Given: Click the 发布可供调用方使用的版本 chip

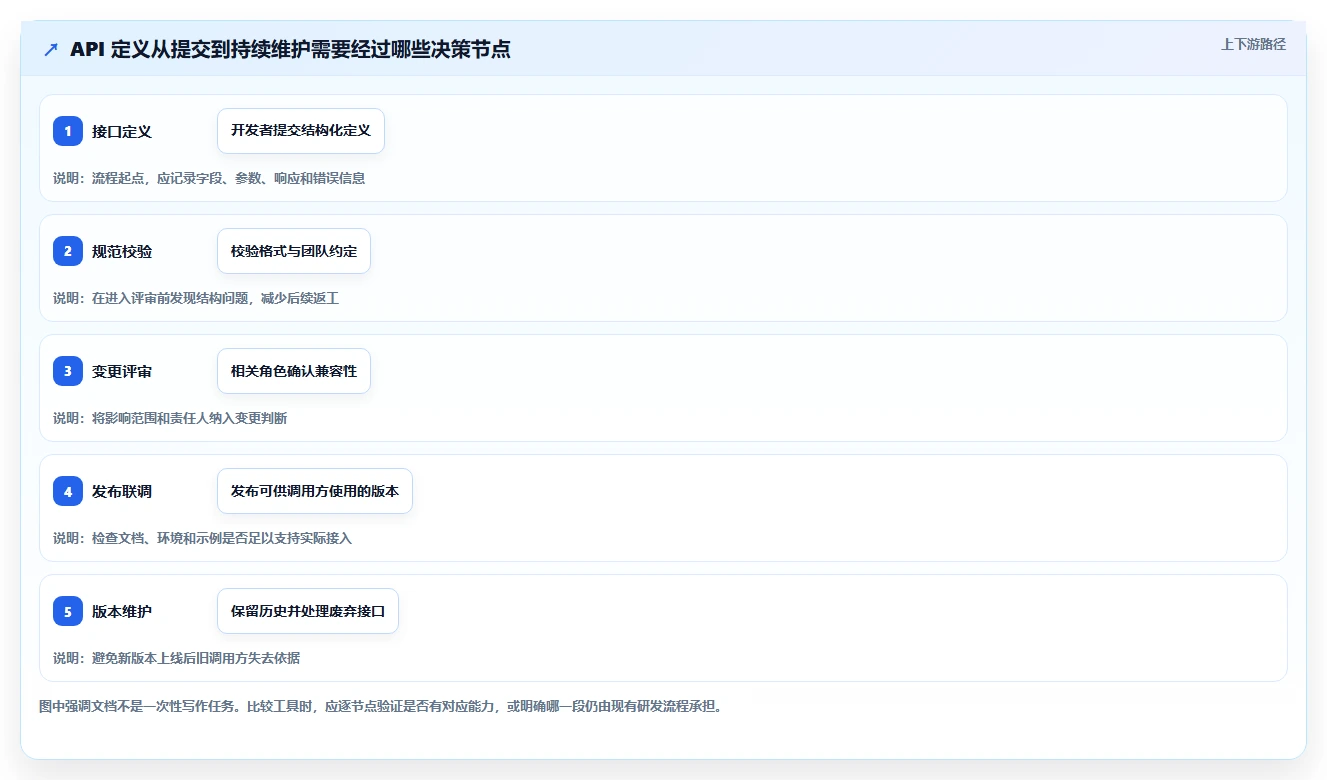Looking at the screenshot, I should (x=315, y=491).
